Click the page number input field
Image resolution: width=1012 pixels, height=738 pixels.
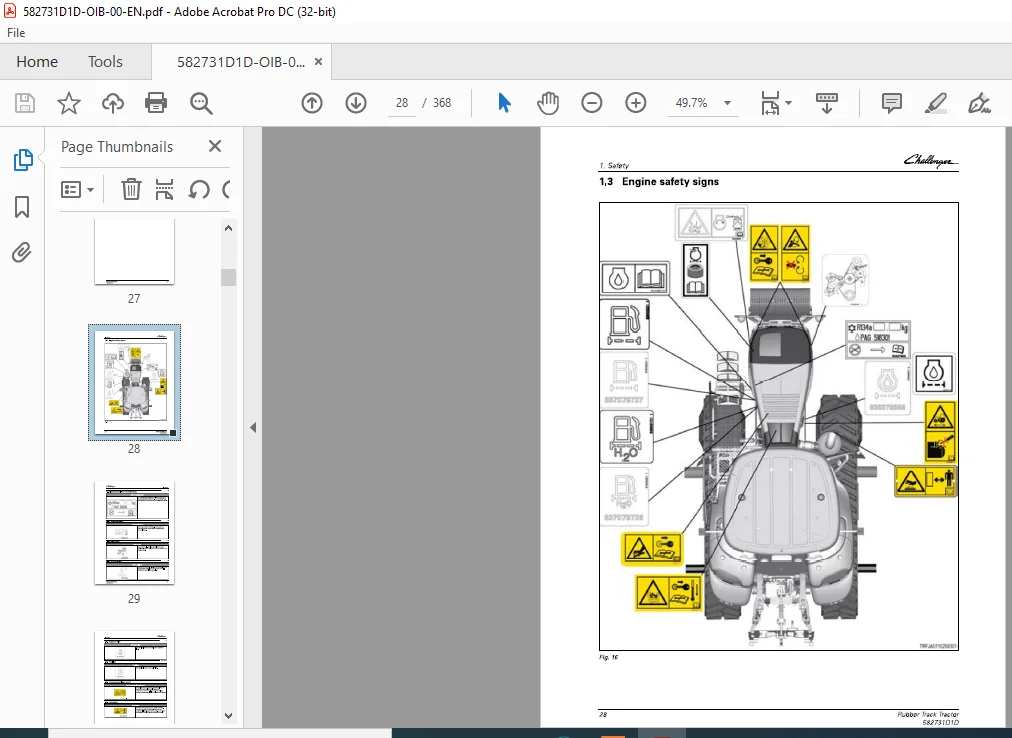click(402, 103)
